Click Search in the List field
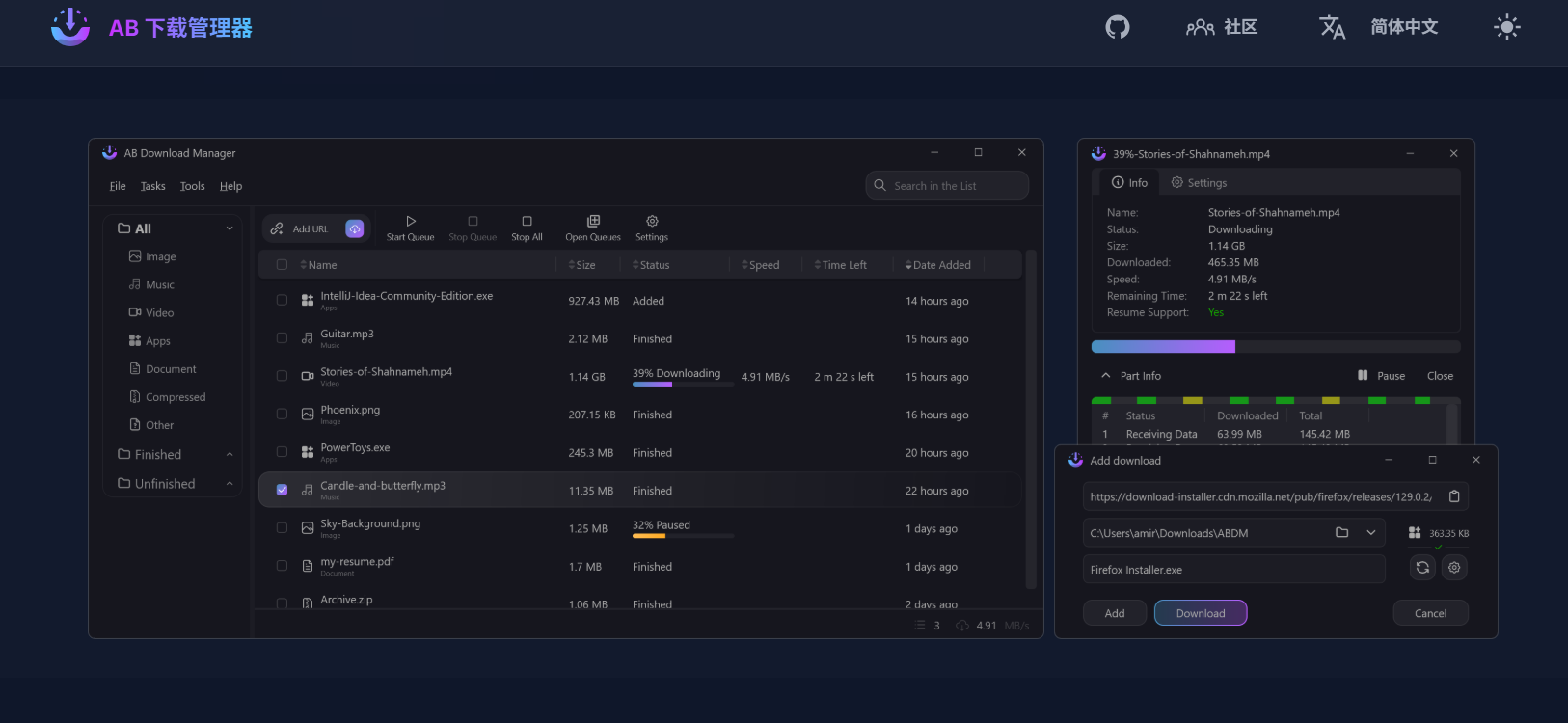1568x723 pixels. (x=947, y=185)
